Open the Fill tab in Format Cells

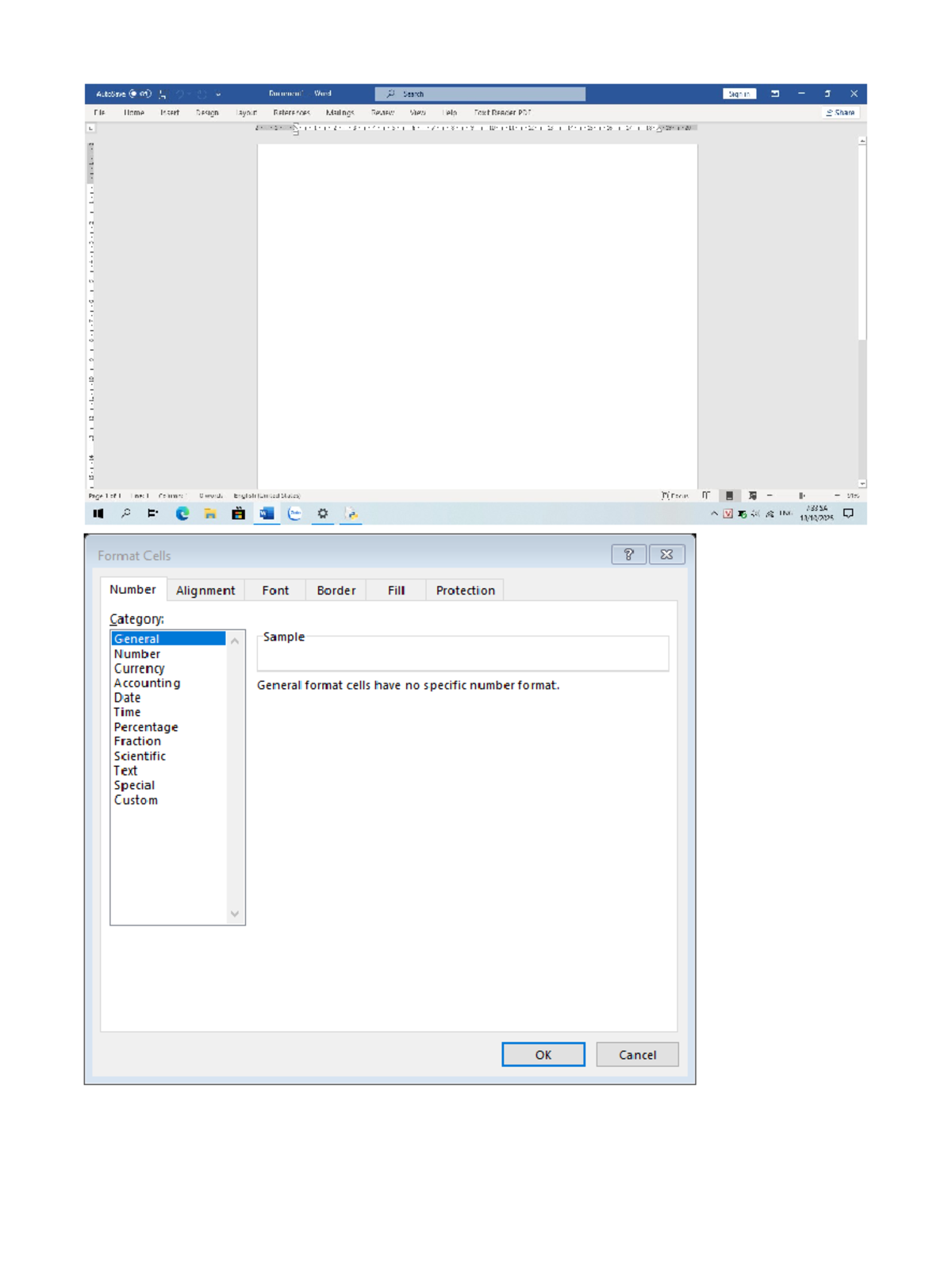tap(396, 591)
